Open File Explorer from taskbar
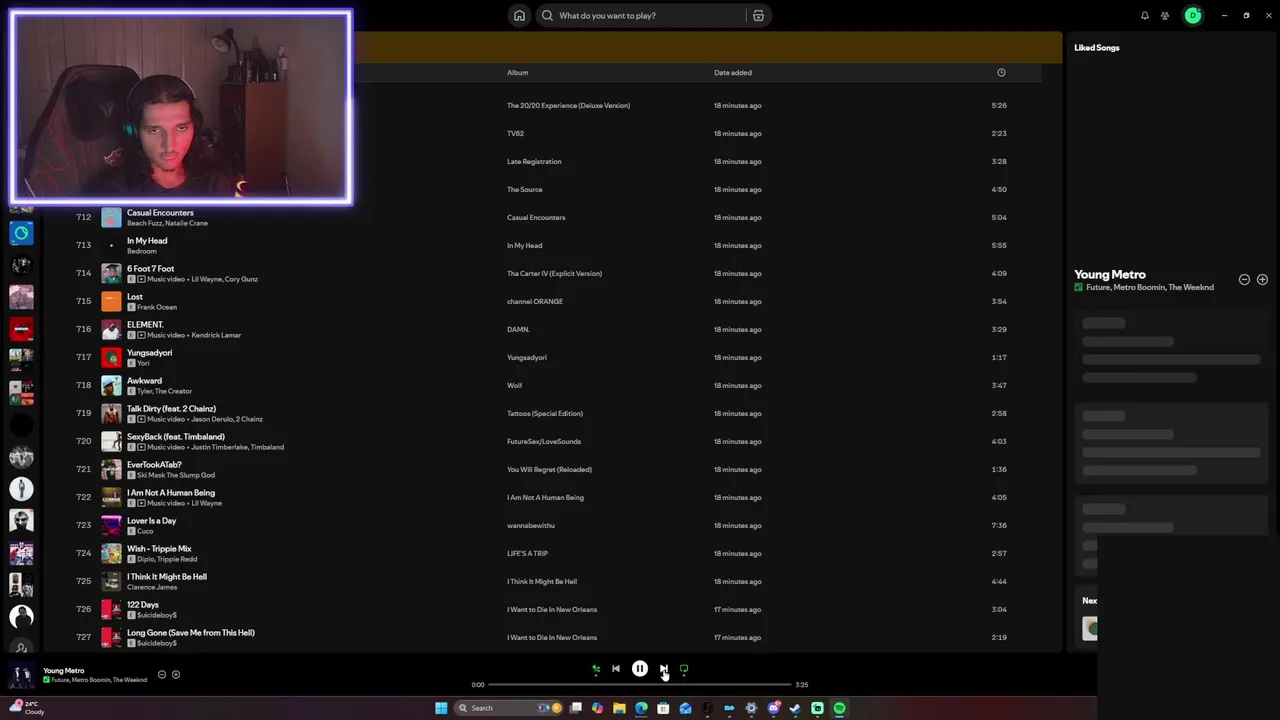Screen dimensions: 1280x720 pos(619,708)
